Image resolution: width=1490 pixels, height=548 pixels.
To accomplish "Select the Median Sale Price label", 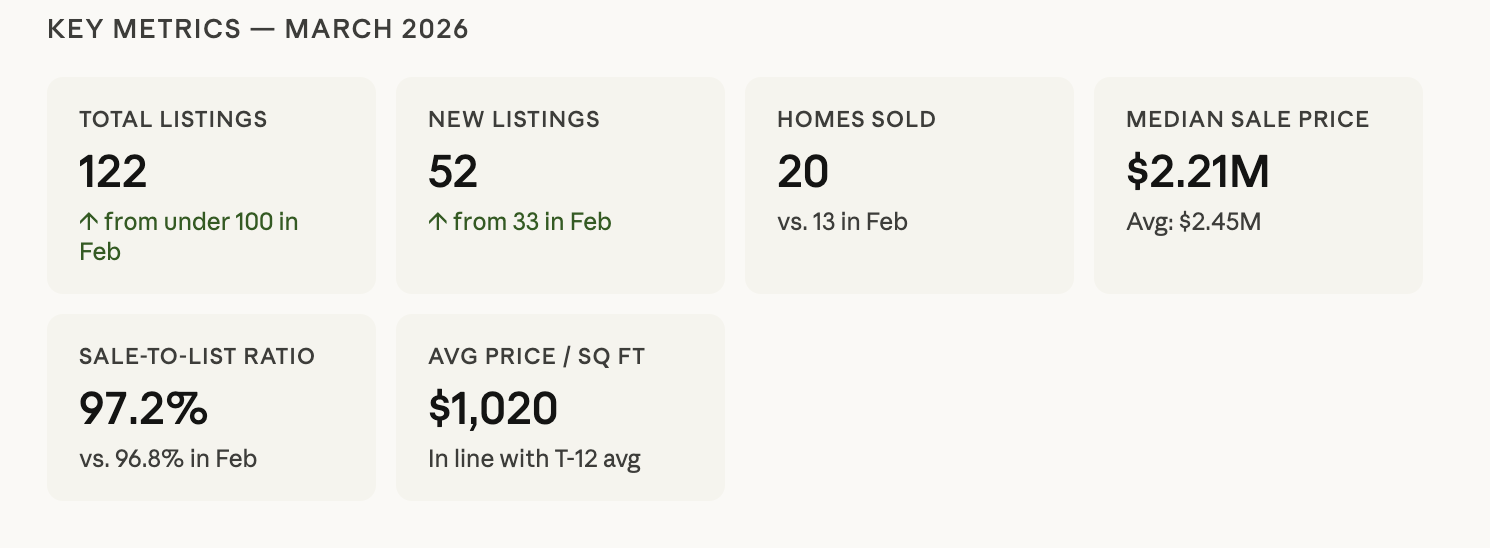I will [x=1247, y=120].
